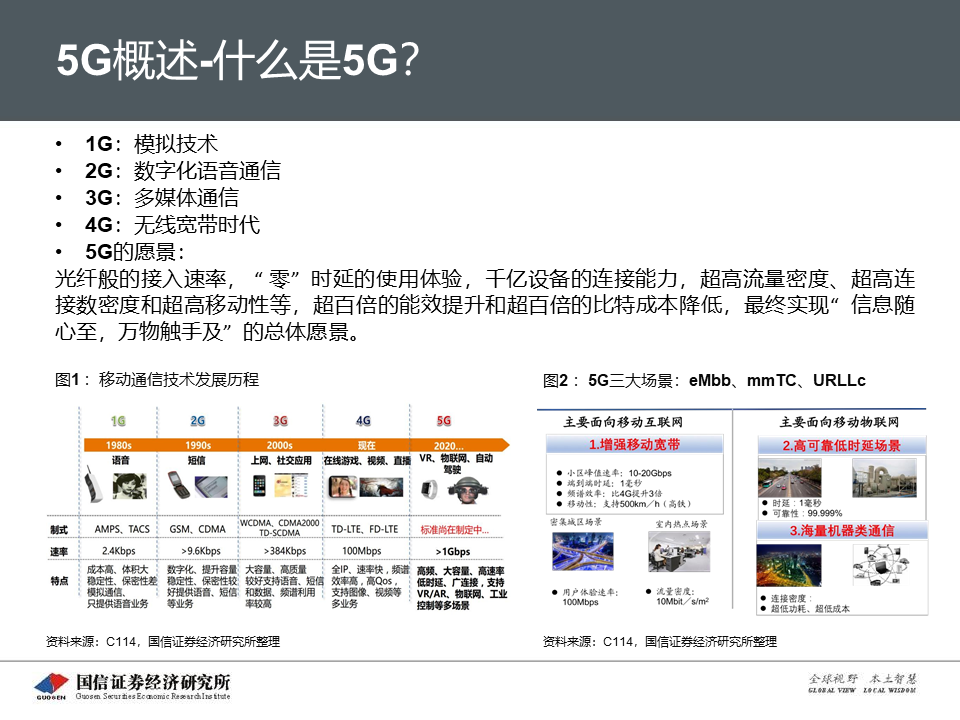Click the green 1G generation label
The image size is (960, 720).
(x=118, y=421)
